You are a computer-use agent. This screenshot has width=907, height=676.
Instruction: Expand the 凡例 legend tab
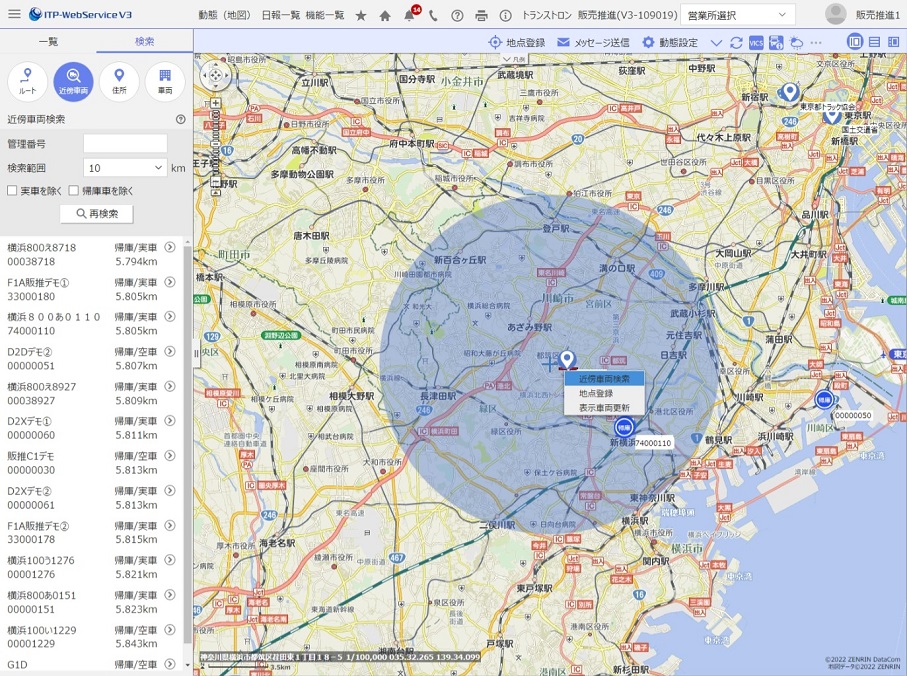click(x=514, y=59)
